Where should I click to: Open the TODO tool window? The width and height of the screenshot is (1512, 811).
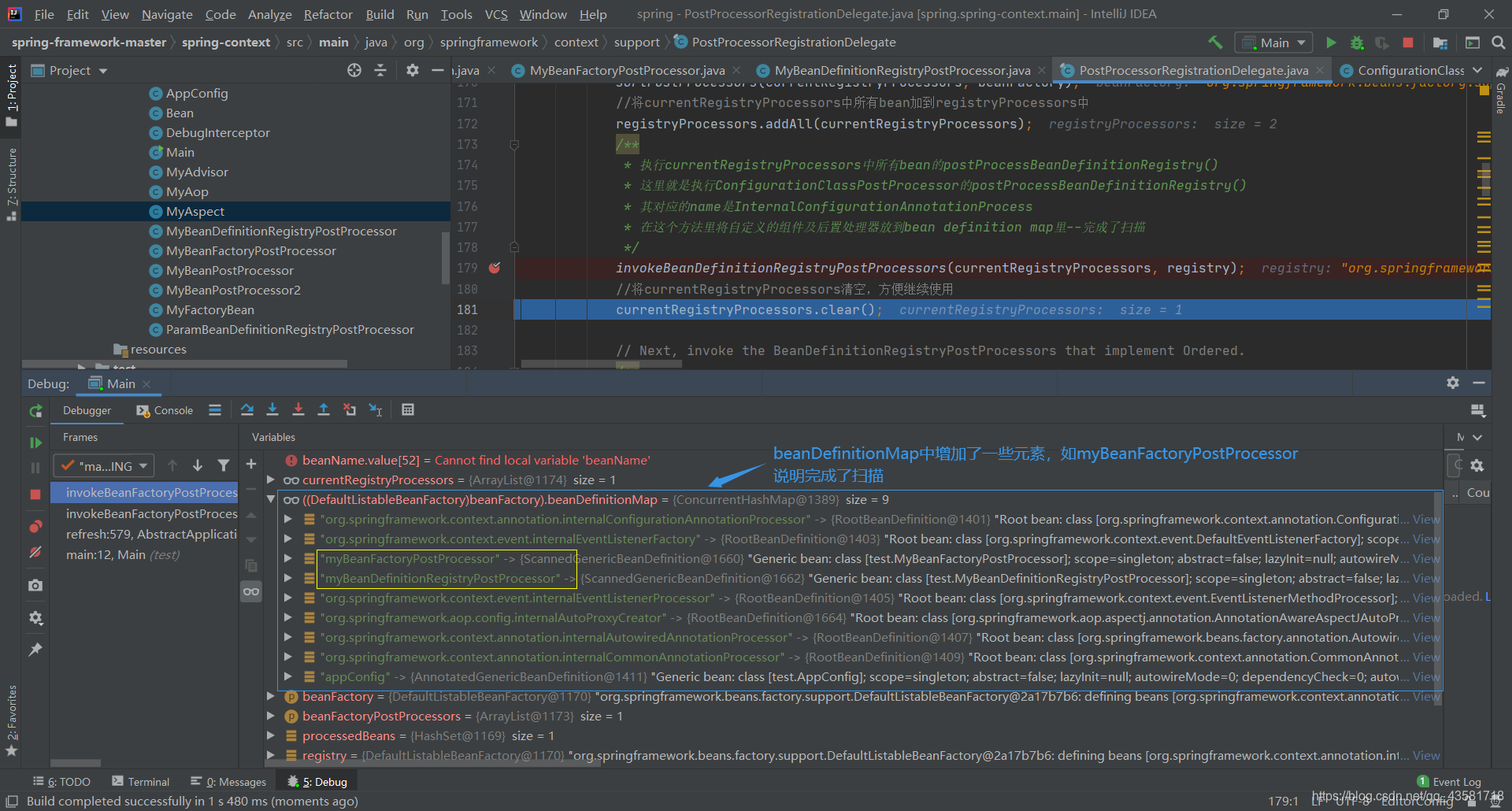(61, 781)
